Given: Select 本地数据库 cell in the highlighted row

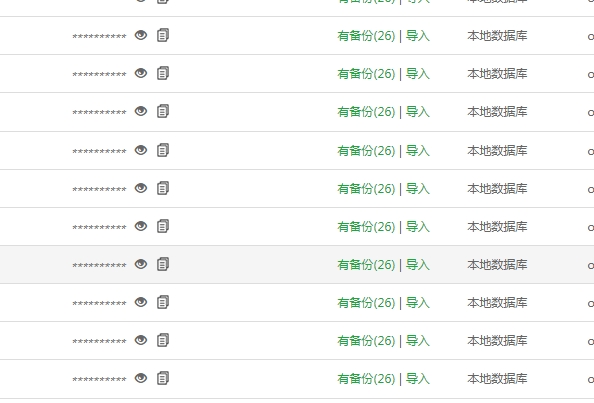Looking at the screenshot, I should [x=497, y=264].
